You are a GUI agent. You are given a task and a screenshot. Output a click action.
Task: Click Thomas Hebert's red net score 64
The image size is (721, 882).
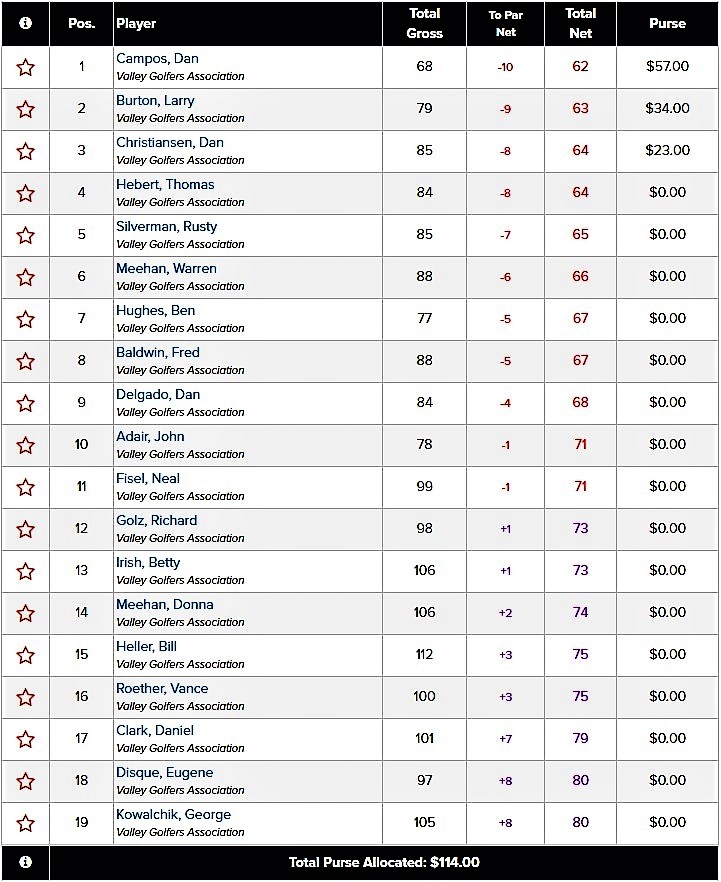point(580,193)
